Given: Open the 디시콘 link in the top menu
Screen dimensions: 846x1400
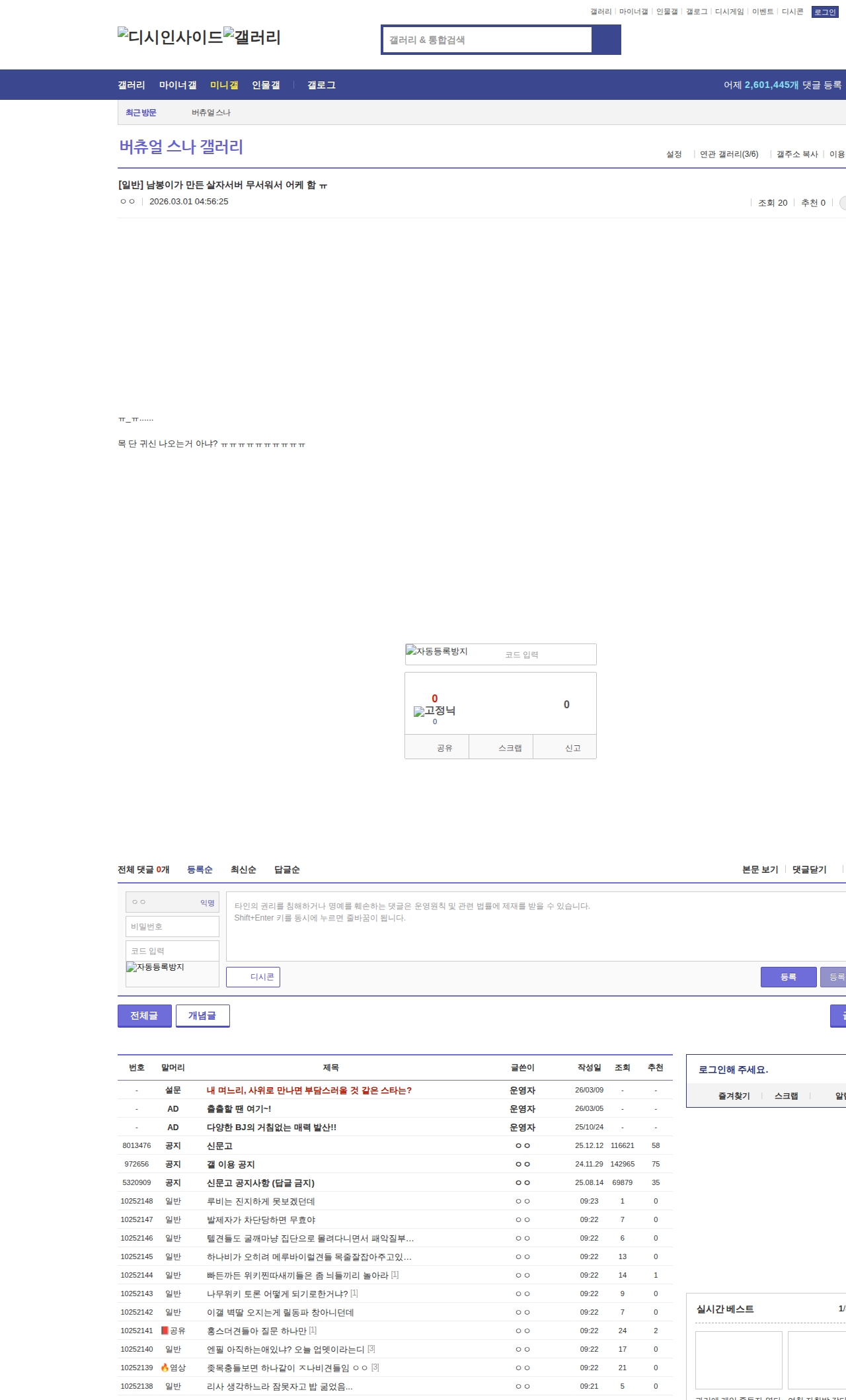Looking at the screenshot, I should (x=792, y=12).
